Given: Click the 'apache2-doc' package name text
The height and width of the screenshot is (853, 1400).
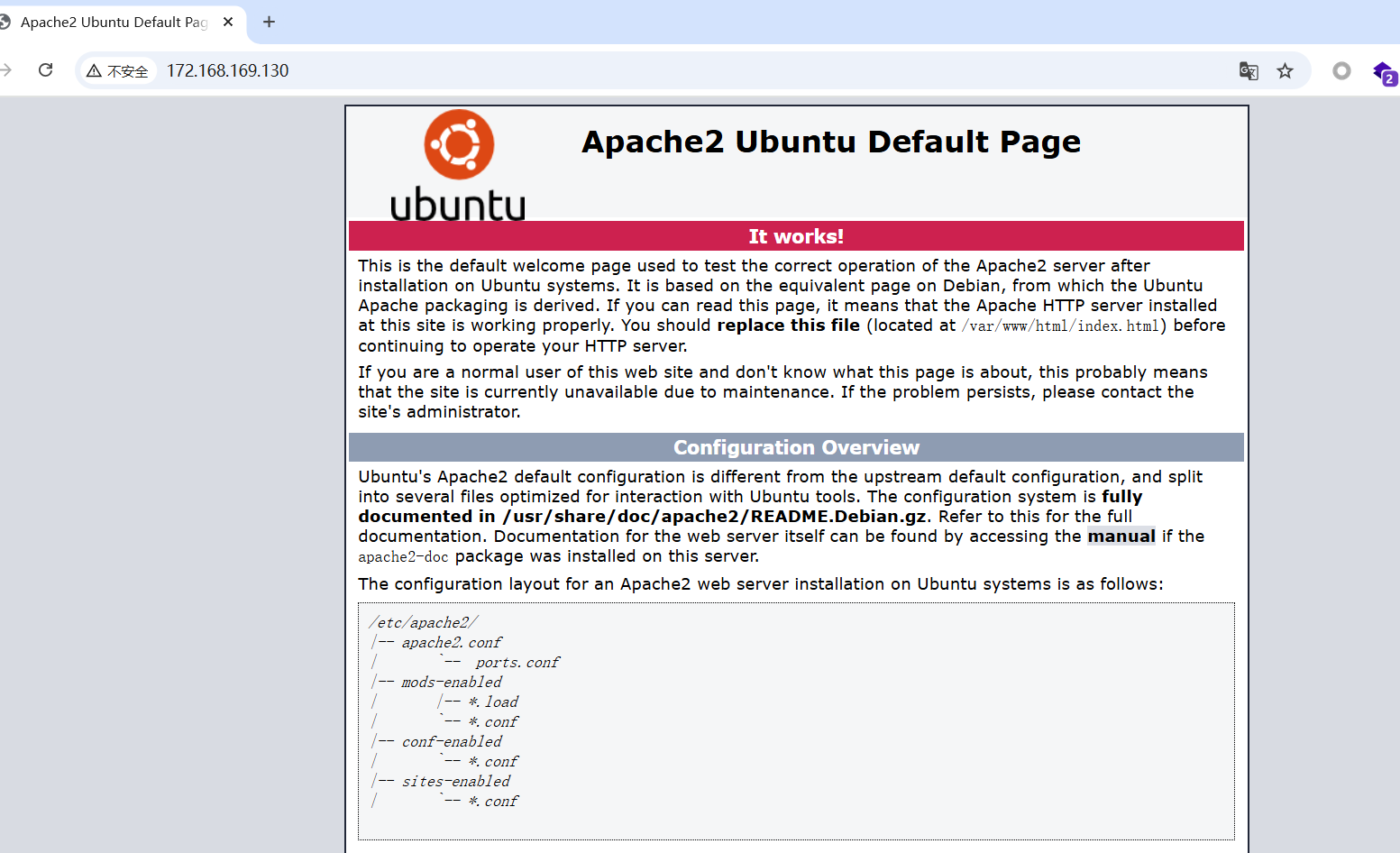Looking at the screenshot, I should pos(403,557).
